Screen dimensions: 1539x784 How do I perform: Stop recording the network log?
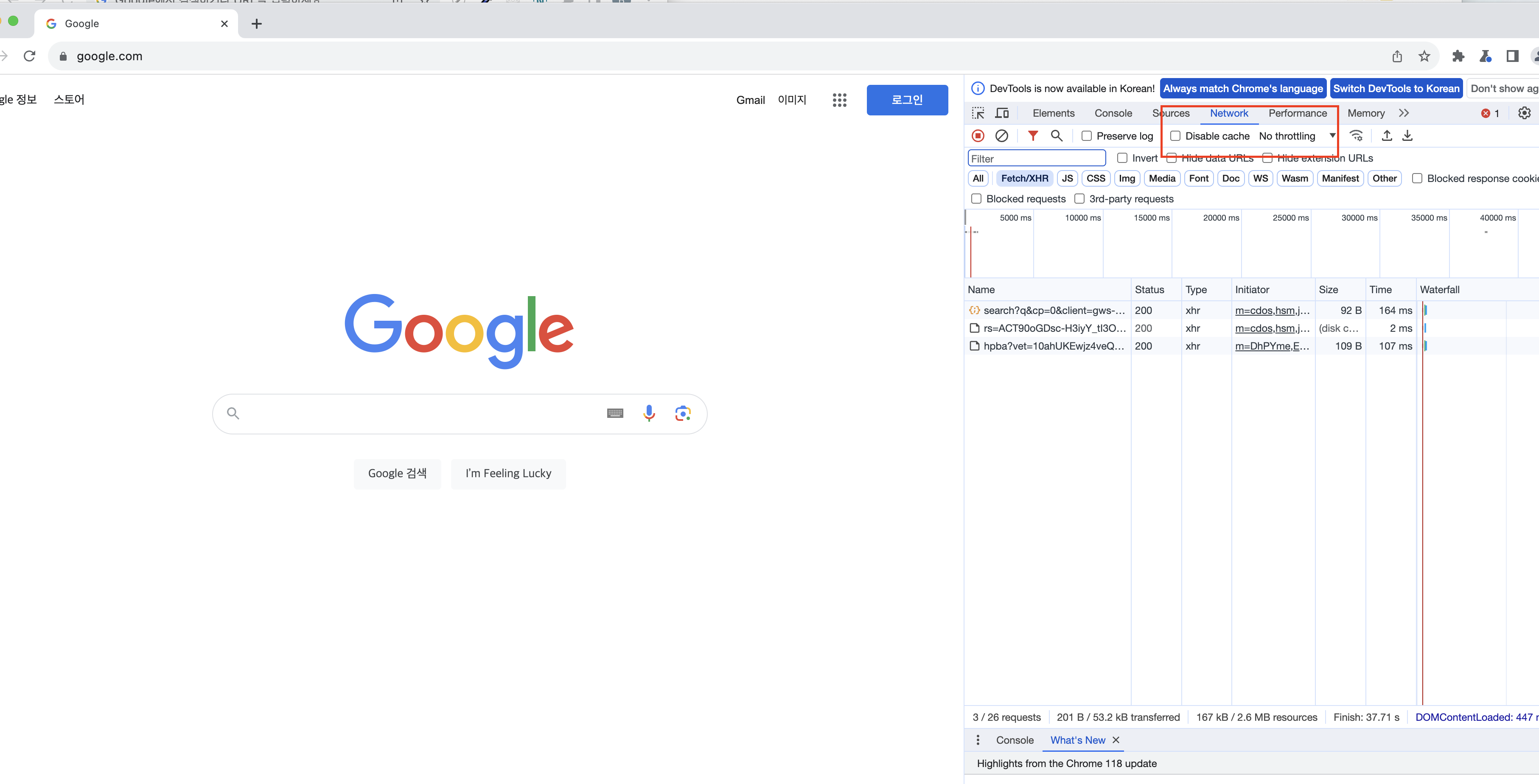click(x=978, y=136)
